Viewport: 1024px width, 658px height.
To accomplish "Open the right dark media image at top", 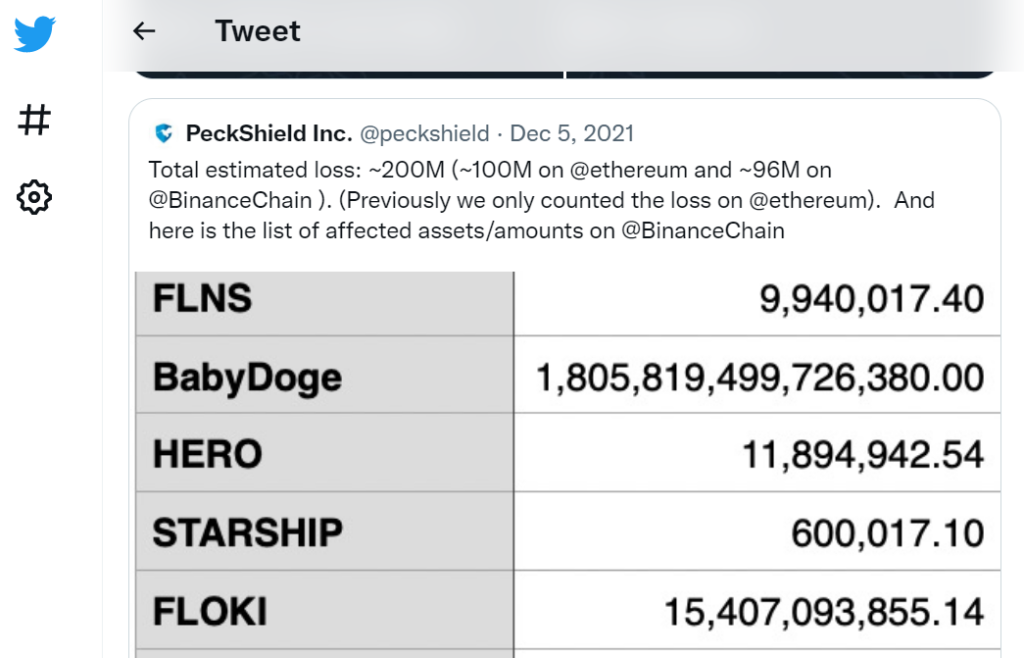I will (x=781, y=73).
